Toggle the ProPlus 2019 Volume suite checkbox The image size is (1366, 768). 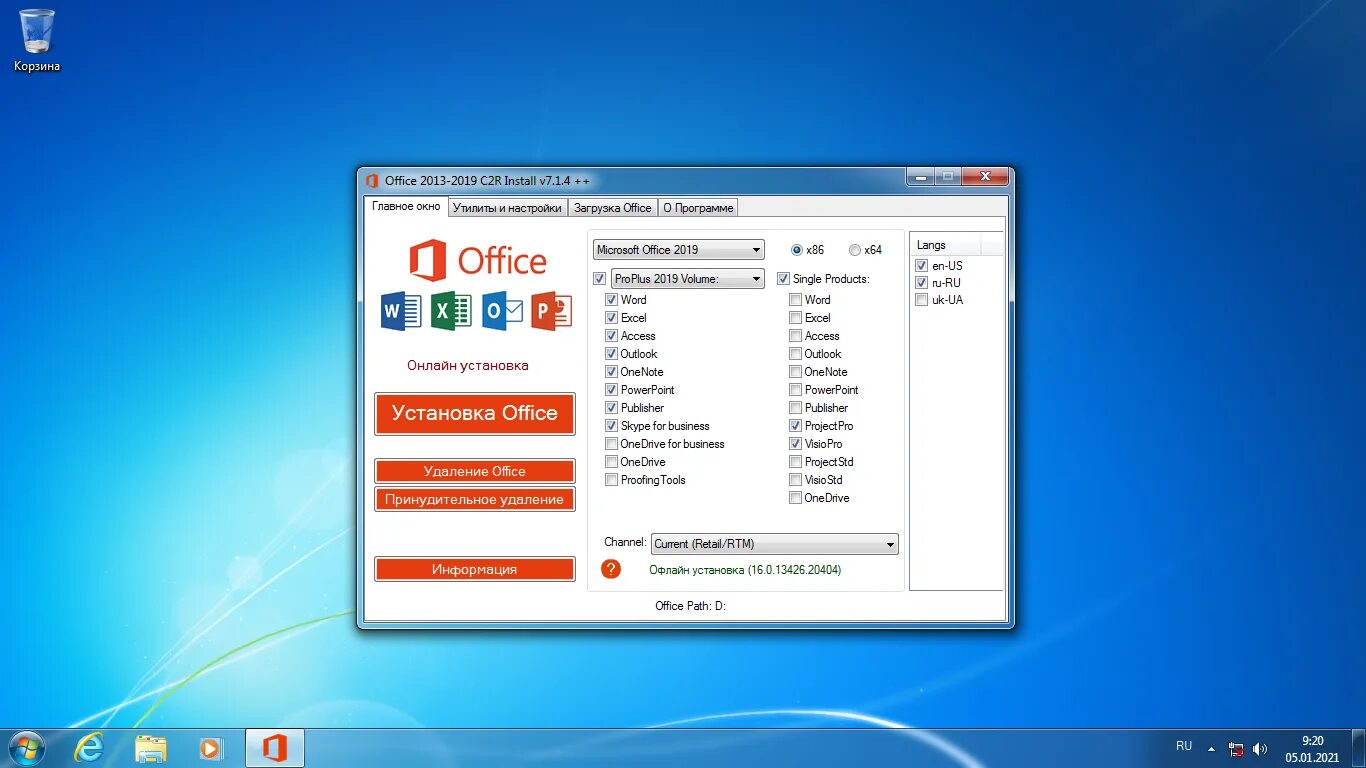(x=600, y=279)
